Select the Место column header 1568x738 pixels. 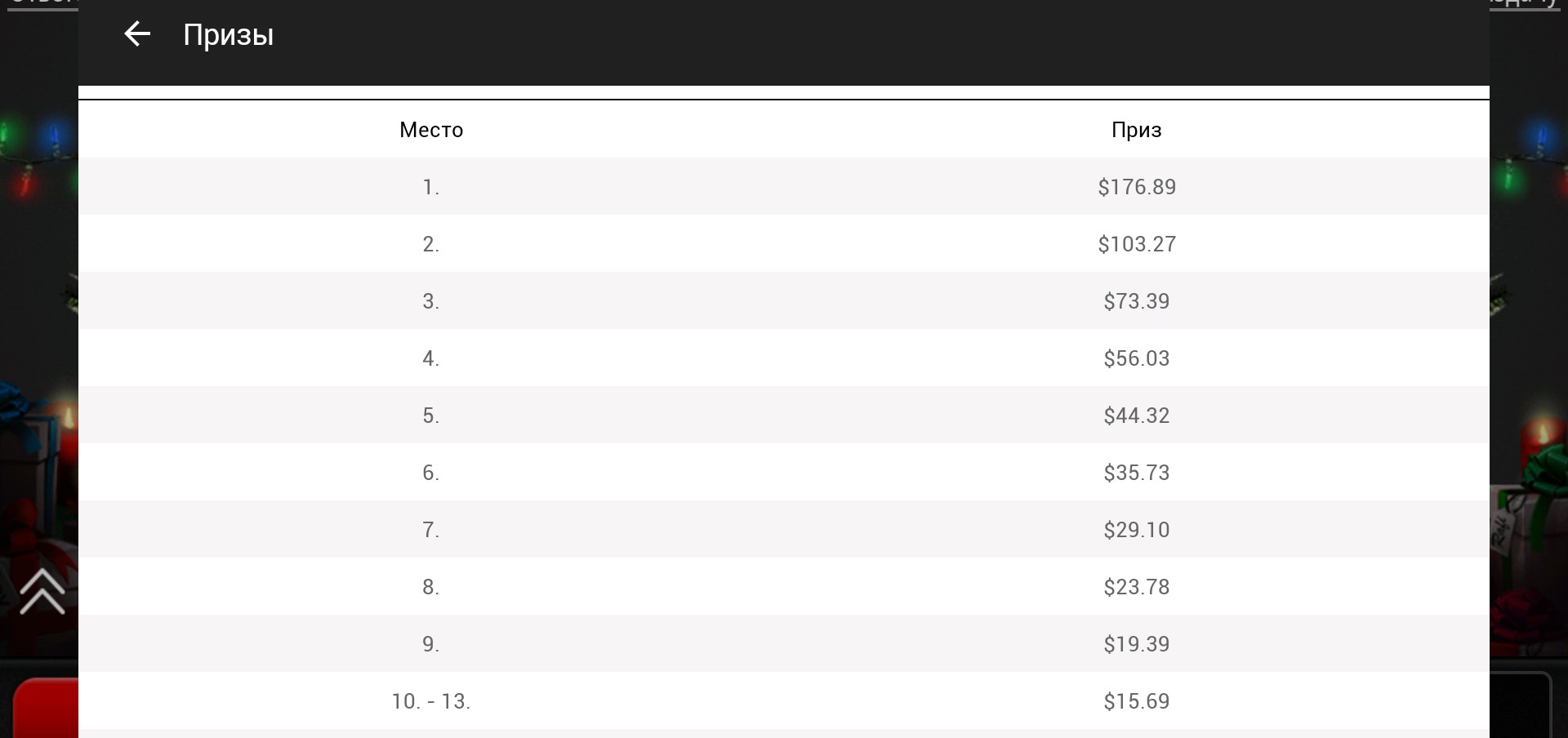[x=431, y=130]
